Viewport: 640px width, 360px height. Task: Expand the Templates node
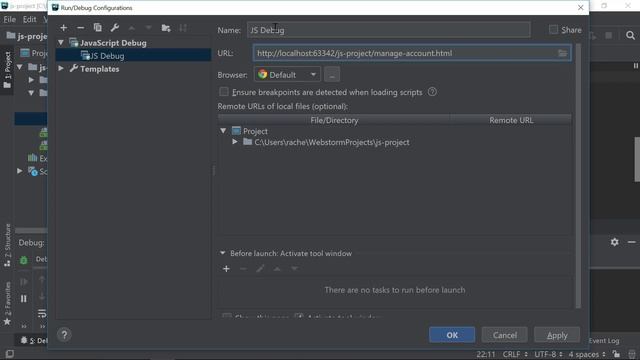pos(61,69)
